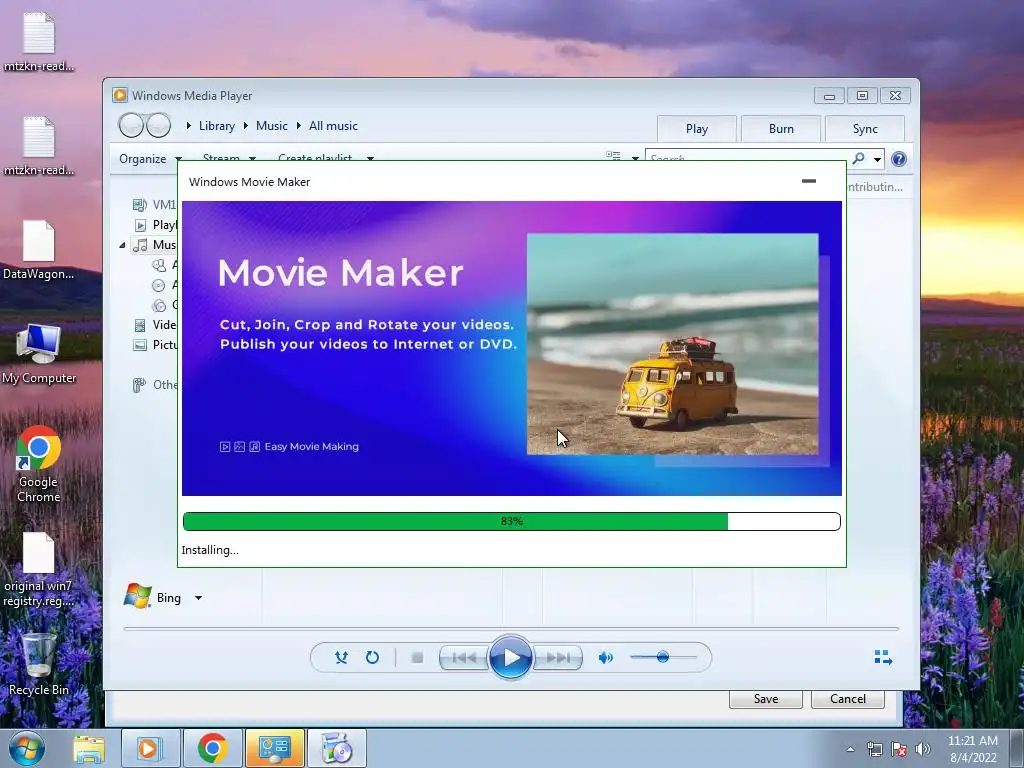Click the Cancel button behind Media Player
The image size is (1024, 768).
tap(847, 699)
